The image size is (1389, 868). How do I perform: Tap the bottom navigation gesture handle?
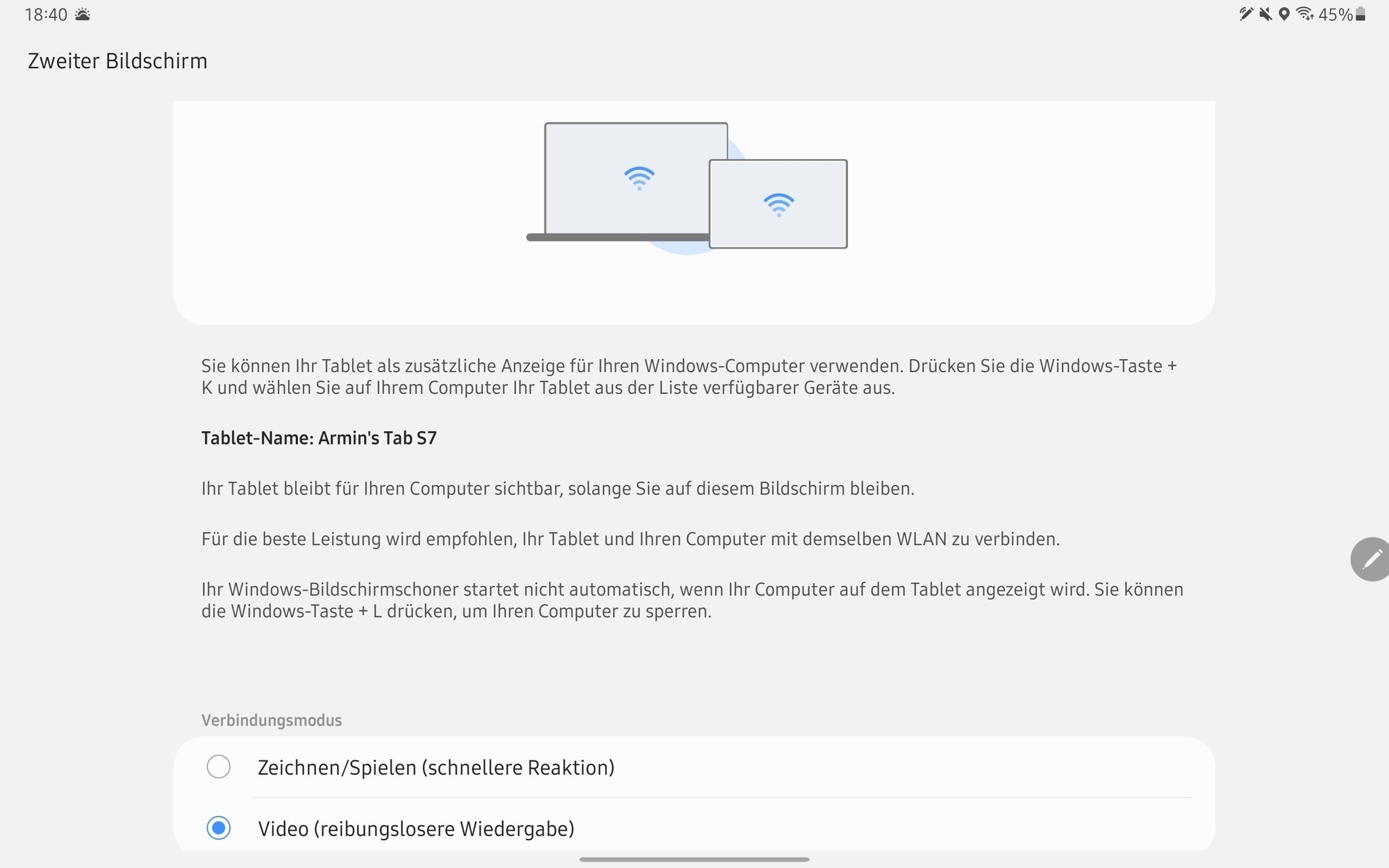[x=694, y=859]
